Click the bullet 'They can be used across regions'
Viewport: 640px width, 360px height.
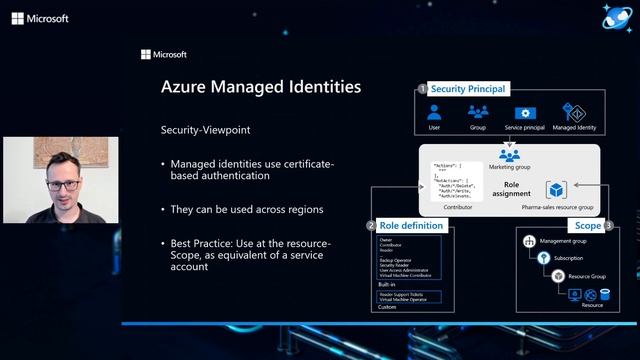tap(247, 209)
